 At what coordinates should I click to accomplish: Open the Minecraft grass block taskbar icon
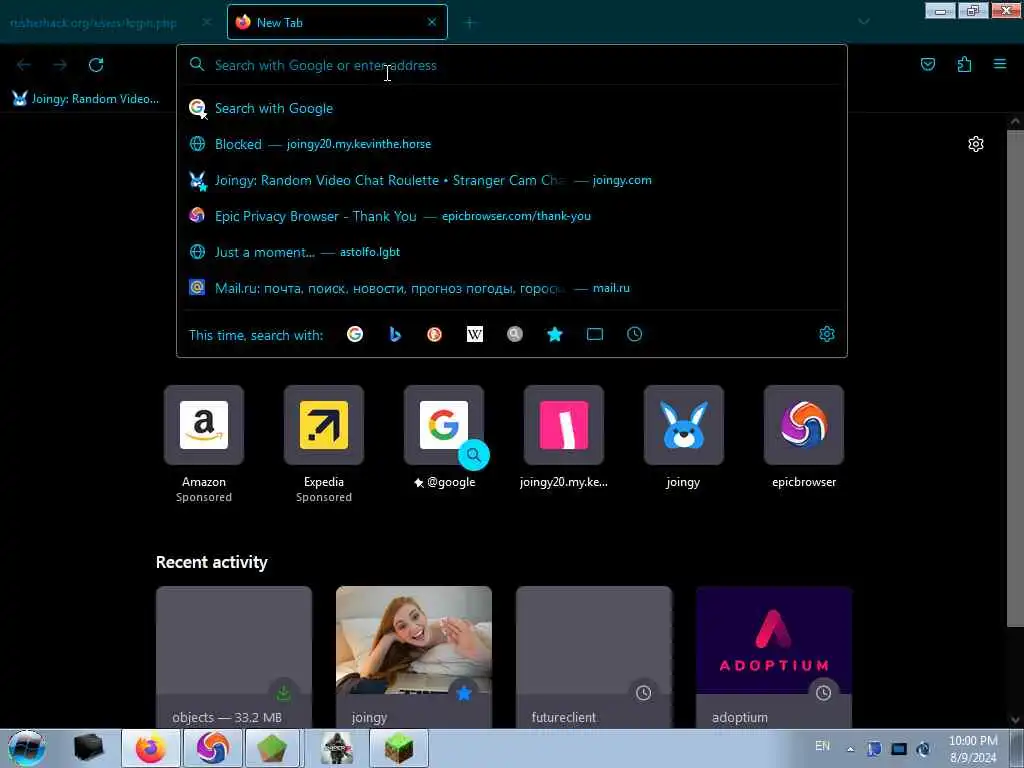click(x=399, y=748)
